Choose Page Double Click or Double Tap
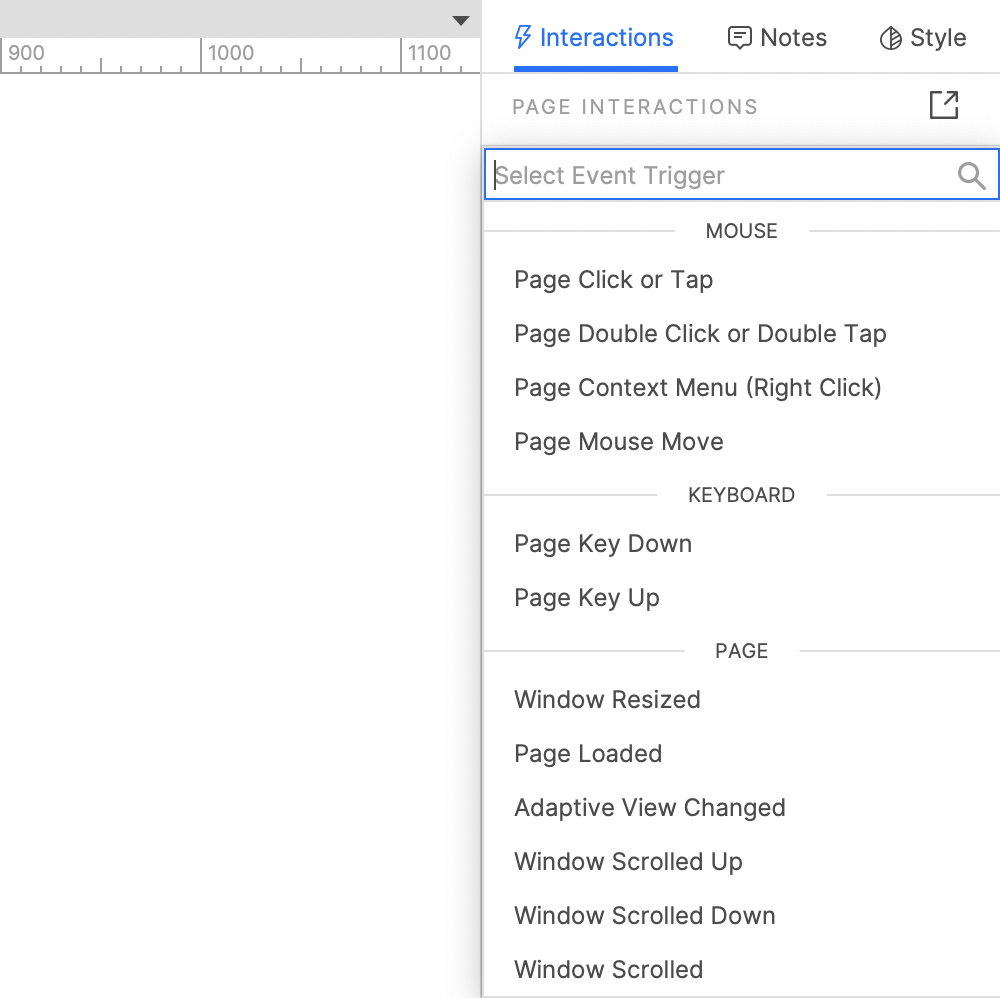1000x998 pixels. point(700,334)
